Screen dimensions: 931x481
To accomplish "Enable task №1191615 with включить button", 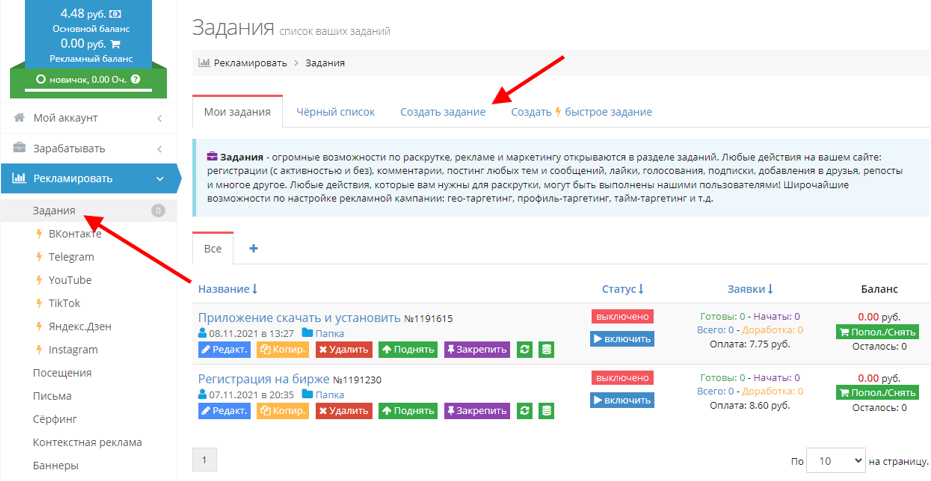I will click(622, 339).
